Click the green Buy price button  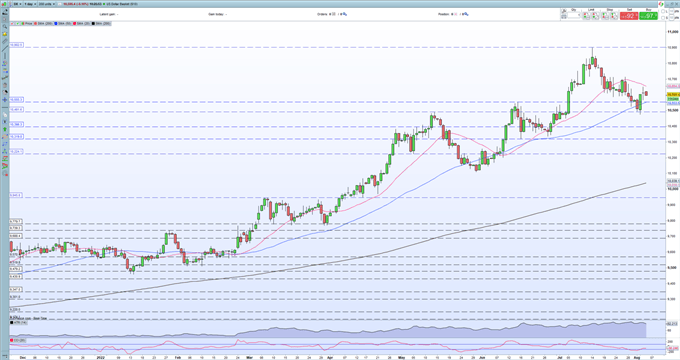pos(648,16)
